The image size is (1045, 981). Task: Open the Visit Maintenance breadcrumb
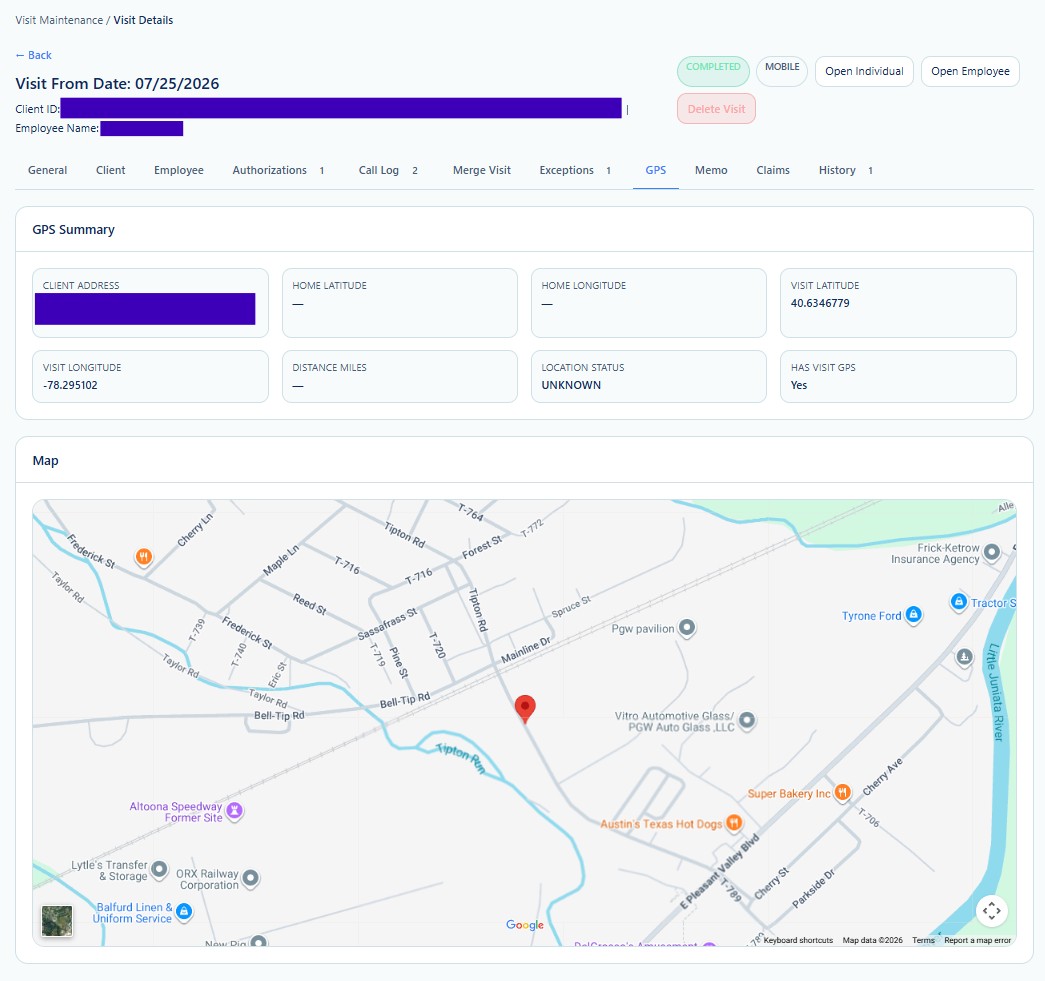pyautogui.click(x=59, y=20)
